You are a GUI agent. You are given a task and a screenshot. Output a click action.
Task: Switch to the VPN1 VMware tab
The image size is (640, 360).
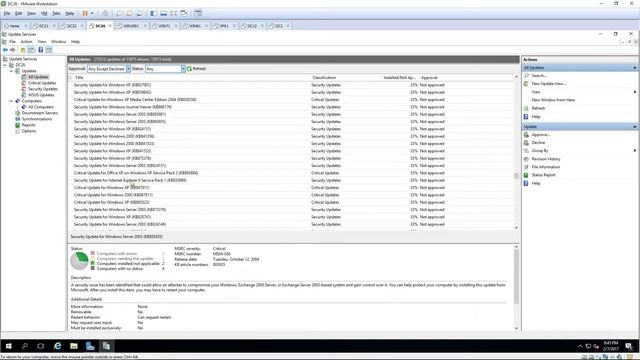[x=224, y=26]
